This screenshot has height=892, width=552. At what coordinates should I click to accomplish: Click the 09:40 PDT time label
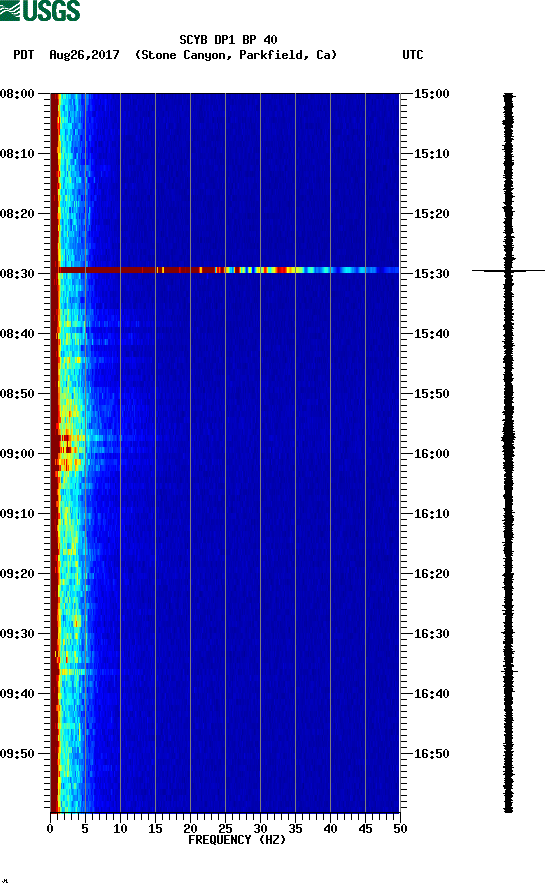(x=17, y=694)
